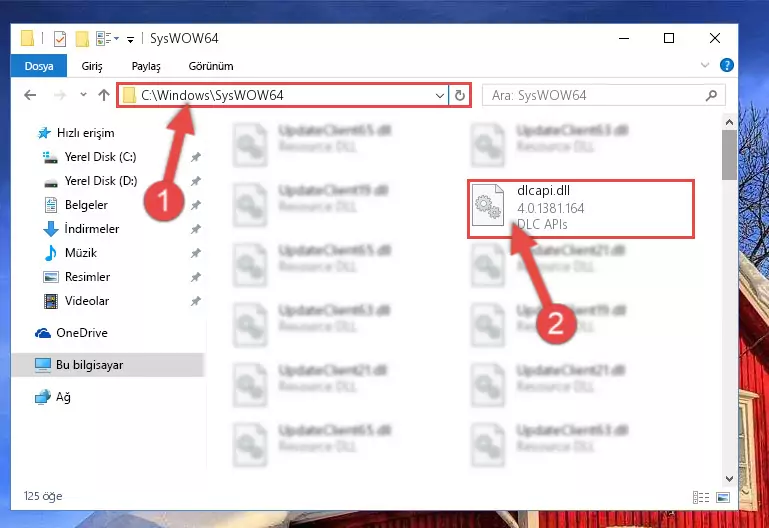
Task: Switch to the Paylaş ribbon tab
Action: 146,66
